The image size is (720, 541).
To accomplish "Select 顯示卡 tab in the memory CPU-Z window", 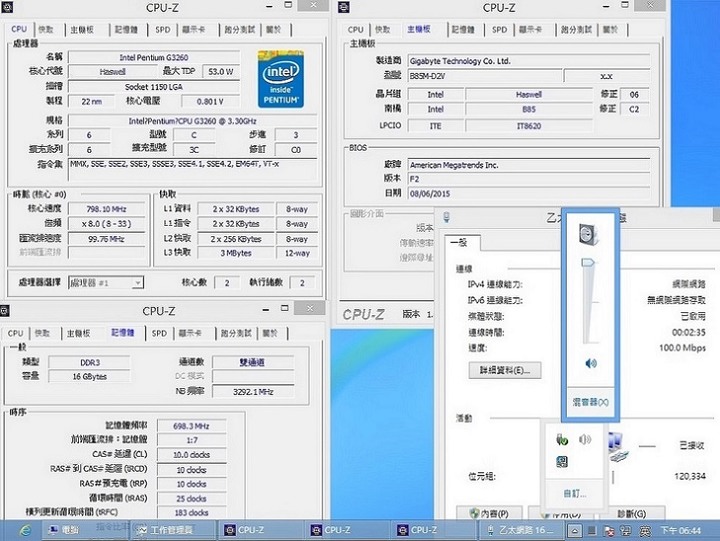I will 190,333.
